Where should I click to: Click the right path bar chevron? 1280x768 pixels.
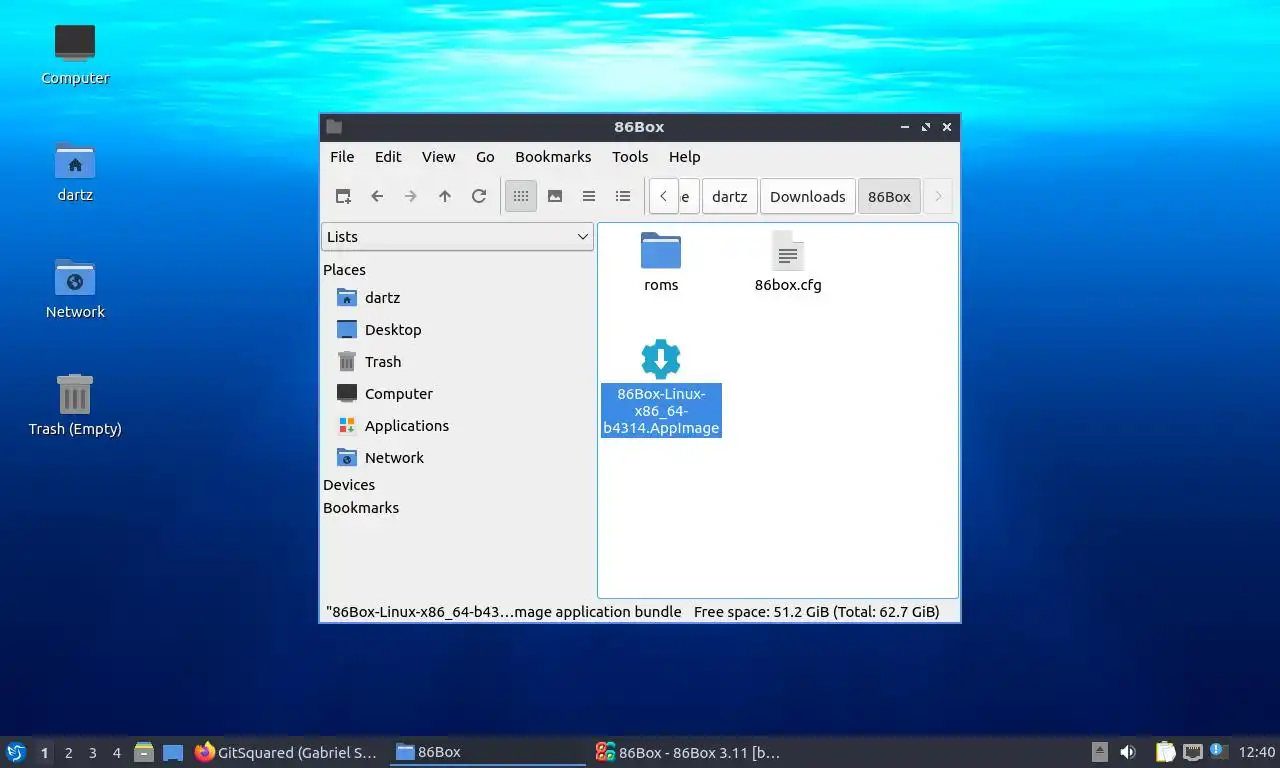click(x=938, y=196)
